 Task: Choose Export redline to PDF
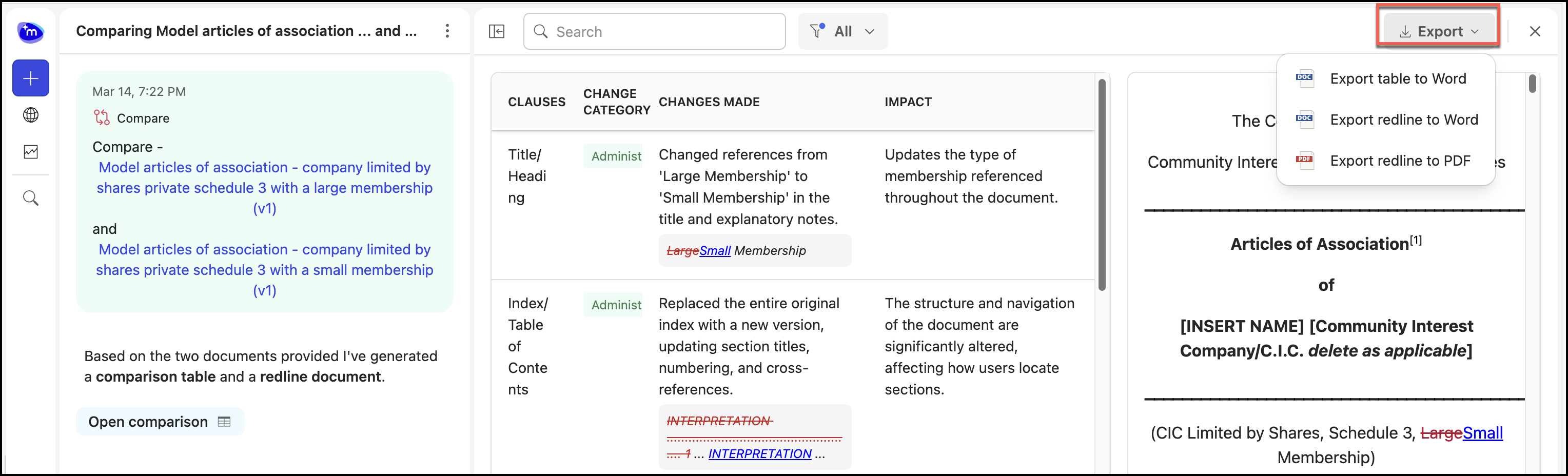click(1400, 161)
